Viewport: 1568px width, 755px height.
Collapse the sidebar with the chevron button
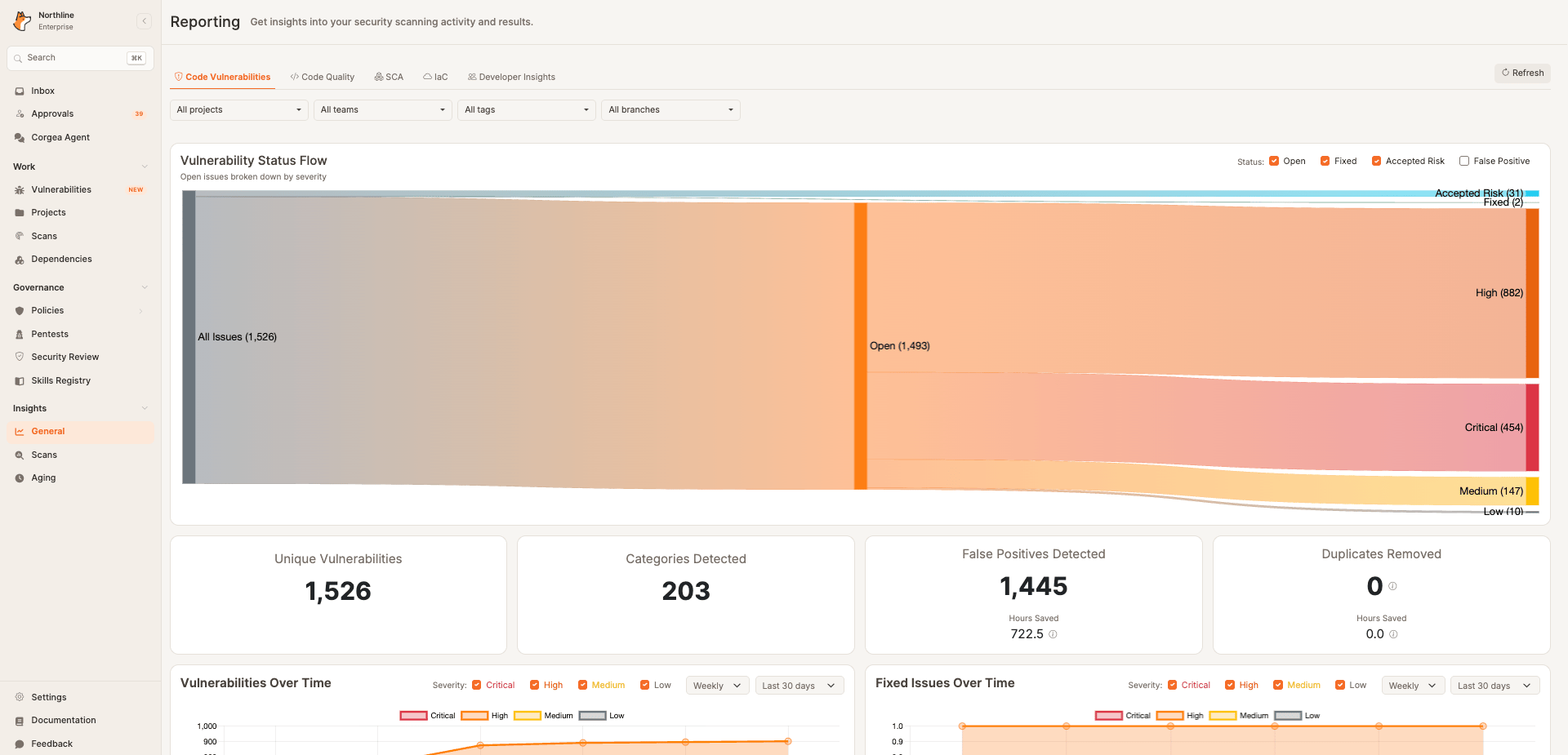click(x=145, y=21)
